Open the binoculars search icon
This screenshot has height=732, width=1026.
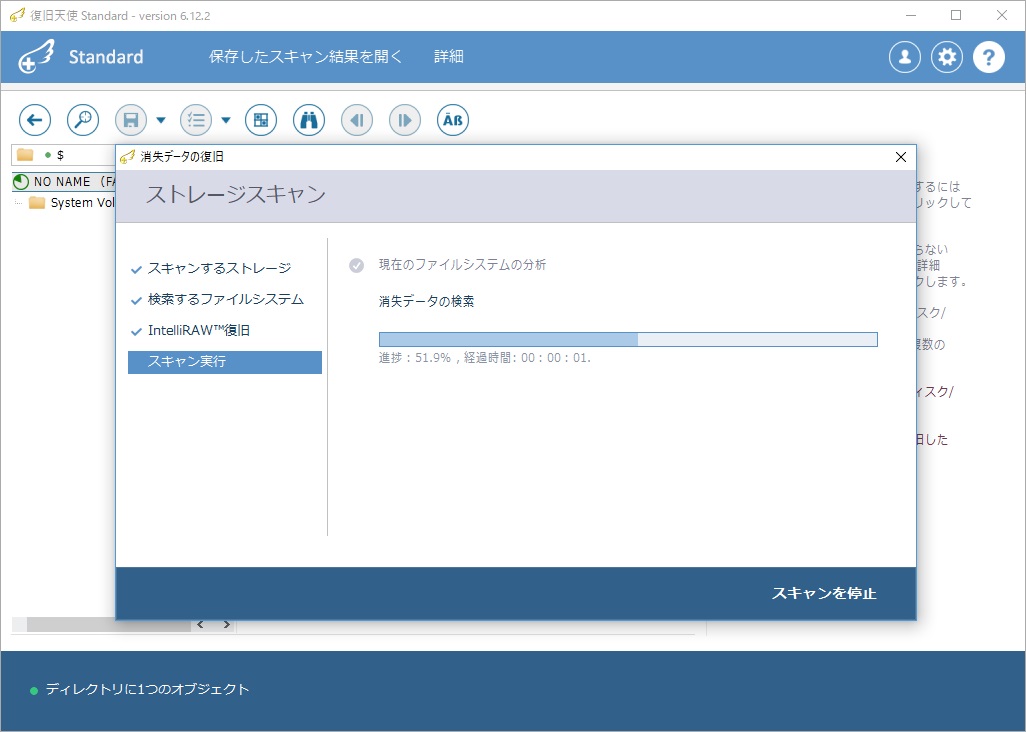click(x=309, y=120)
